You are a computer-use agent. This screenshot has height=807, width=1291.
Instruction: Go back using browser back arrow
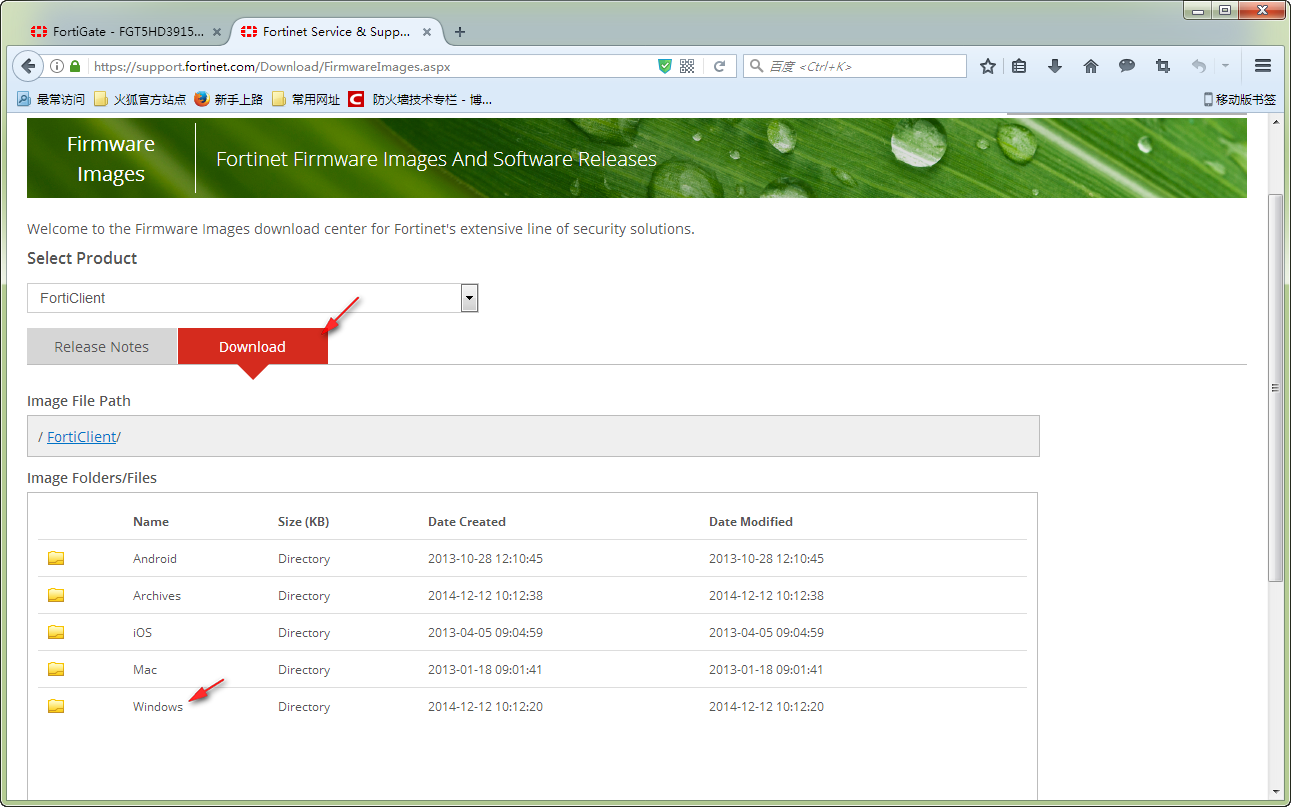coord(28,66)
